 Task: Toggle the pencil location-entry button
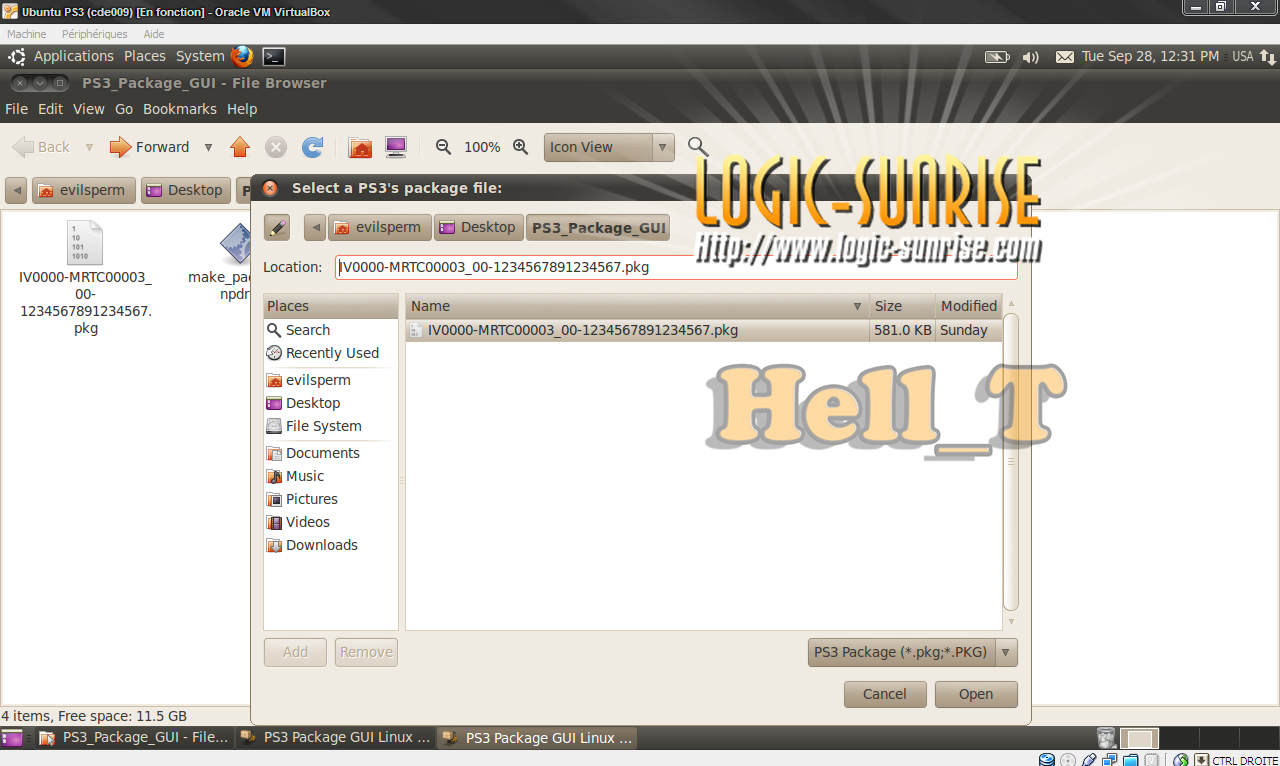coord(277,228)
